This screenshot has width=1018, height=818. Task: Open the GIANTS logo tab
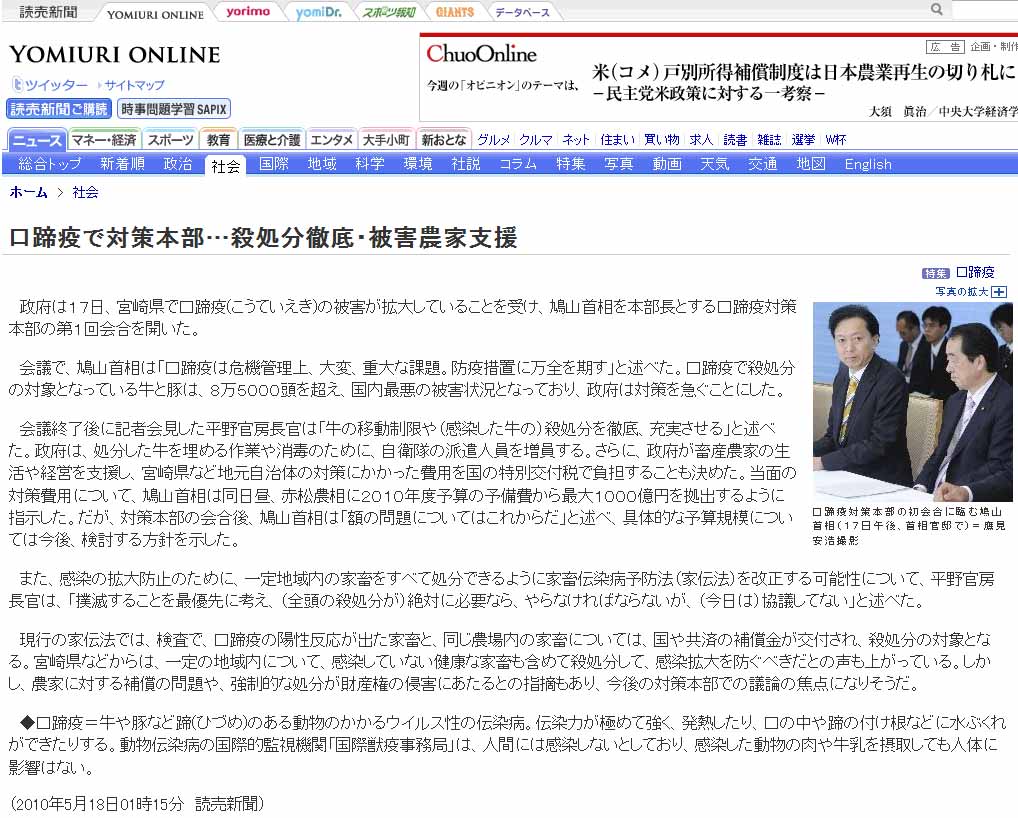tap(455, 12)
